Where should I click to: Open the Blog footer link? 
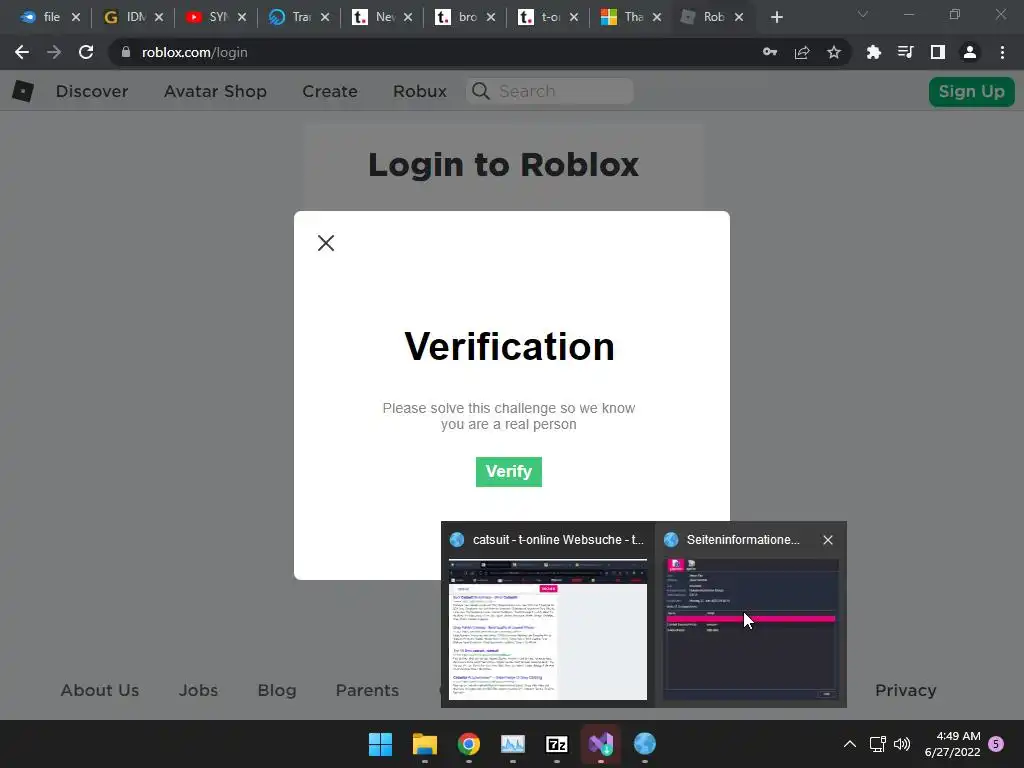click(277, 690)
